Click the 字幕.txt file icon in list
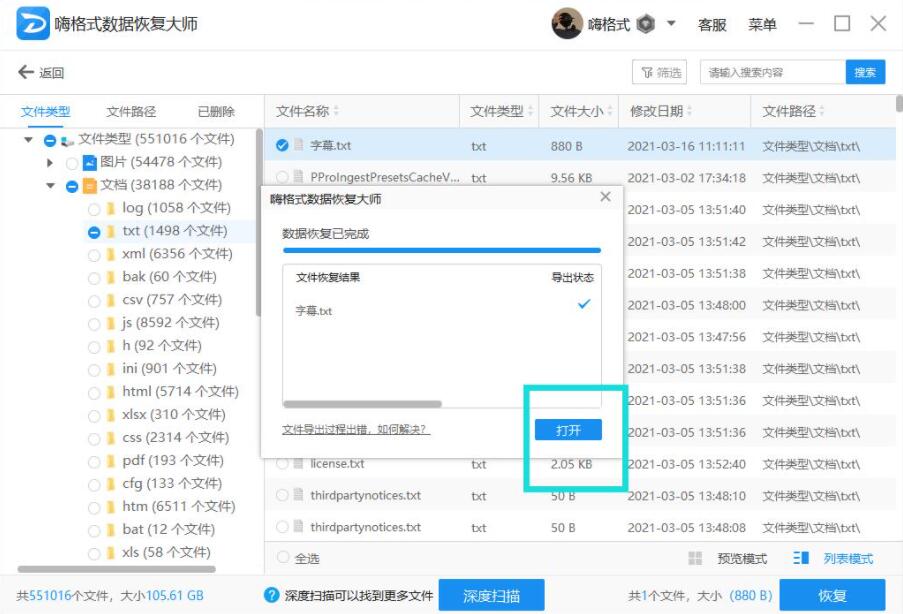 (x=298, y=145)
